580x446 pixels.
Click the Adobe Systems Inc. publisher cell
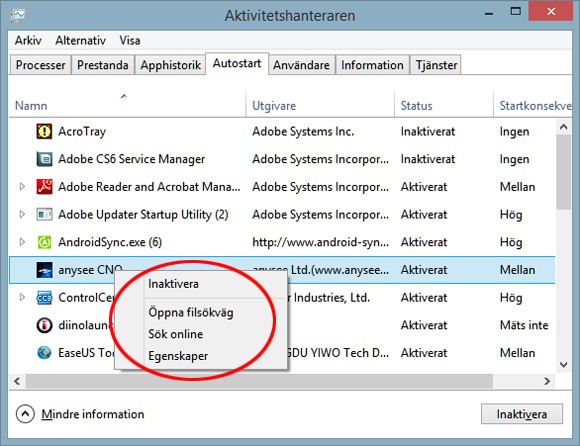(303, 131)
